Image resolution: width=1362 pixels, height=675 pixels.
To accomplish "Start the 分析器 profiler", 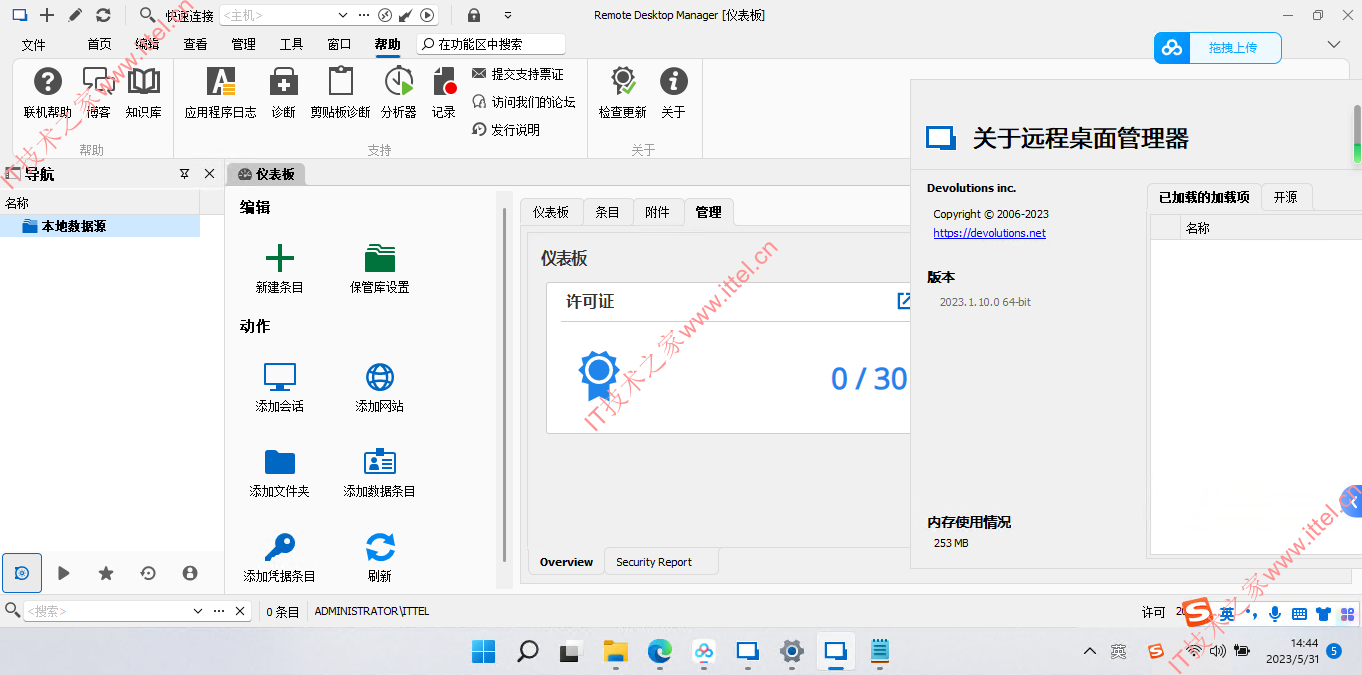I will click(x=398, y=93).
